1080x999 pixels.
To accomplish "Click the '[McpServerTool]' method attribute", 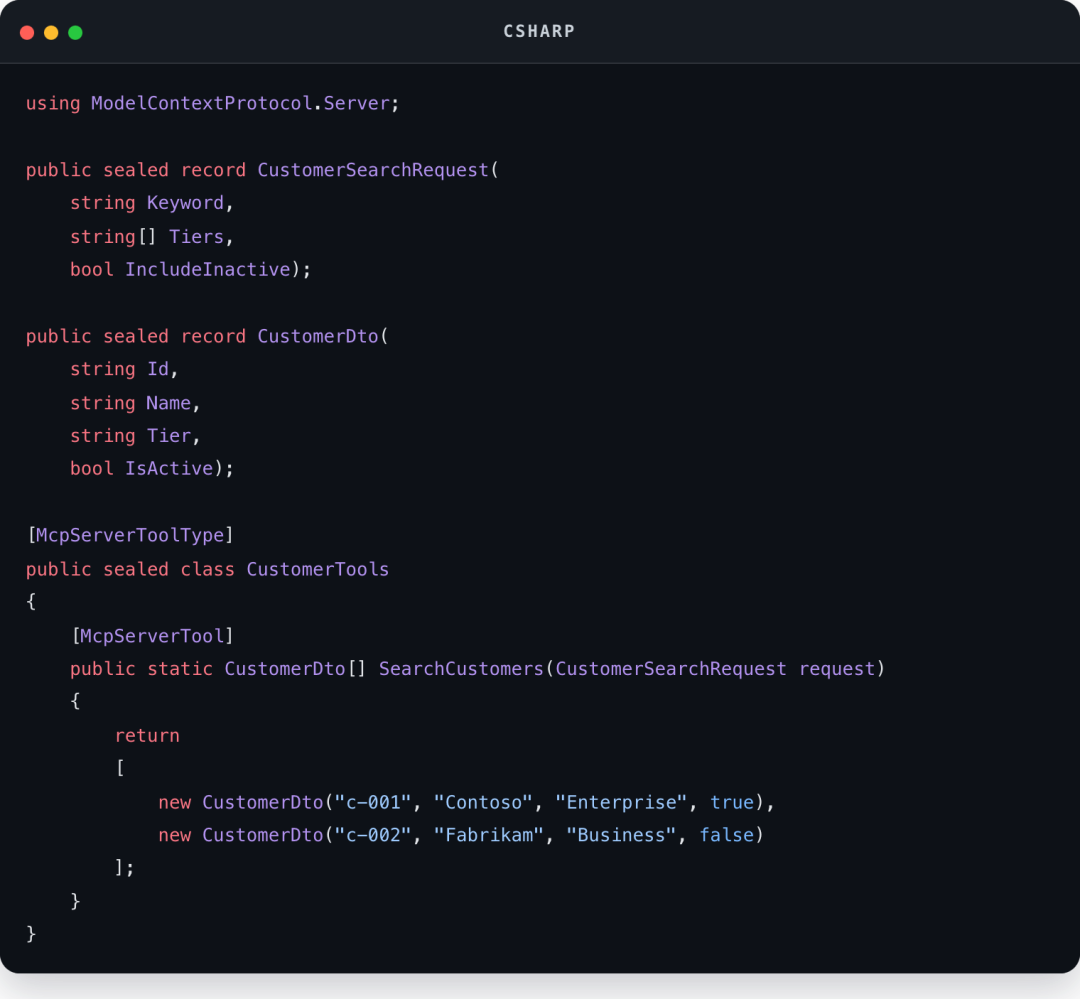I will pos(152,636).
